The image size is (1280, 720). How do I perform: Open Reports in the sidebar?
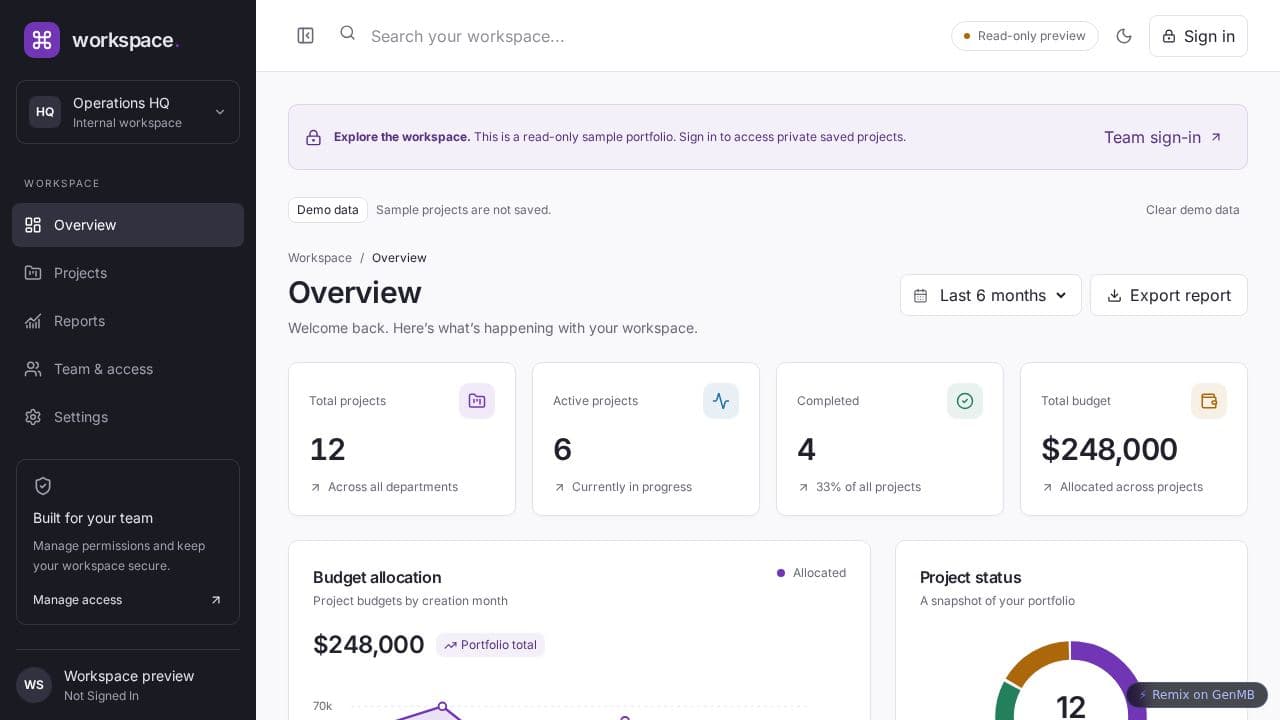click(x=128, y=321)
